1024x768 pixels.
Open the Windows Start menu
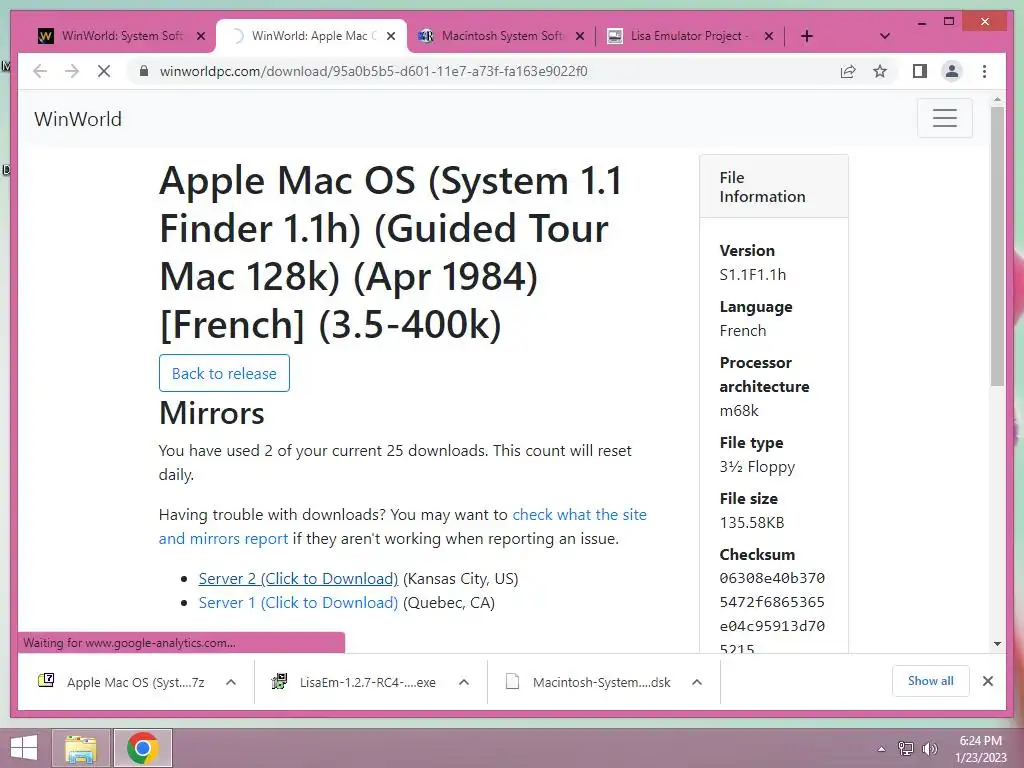24,748
